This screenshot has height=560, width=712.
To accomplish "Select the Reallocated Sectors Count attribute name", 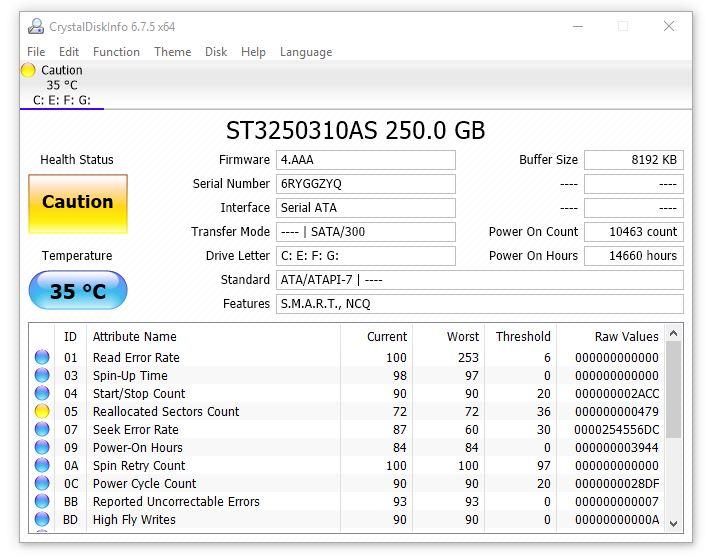I will coord(166,411).
